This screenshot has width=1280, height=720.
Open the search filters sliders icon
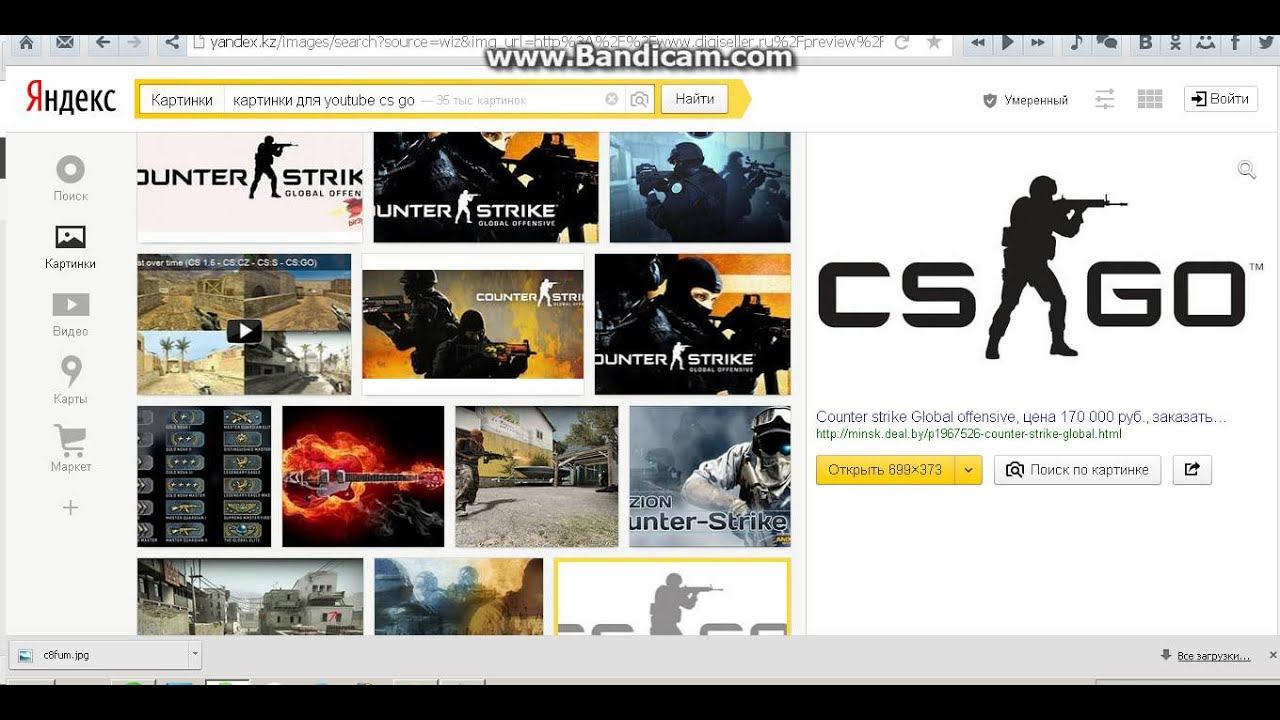(1104, 99)
